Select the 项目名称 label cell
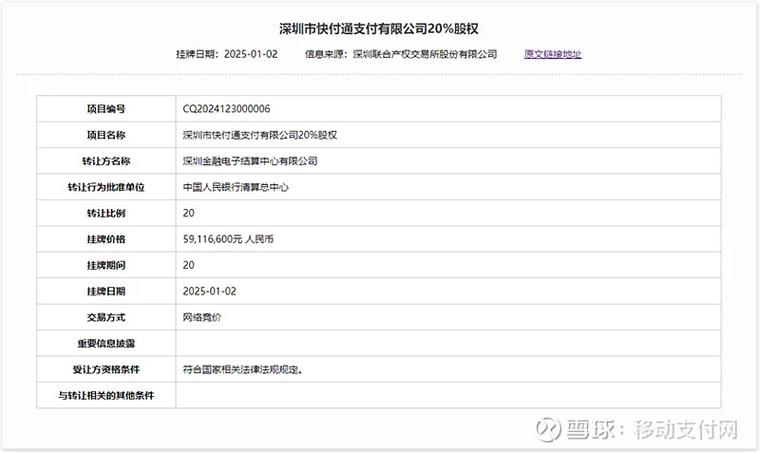The width and height of the screenshot is (760, 453). point(106,135)
